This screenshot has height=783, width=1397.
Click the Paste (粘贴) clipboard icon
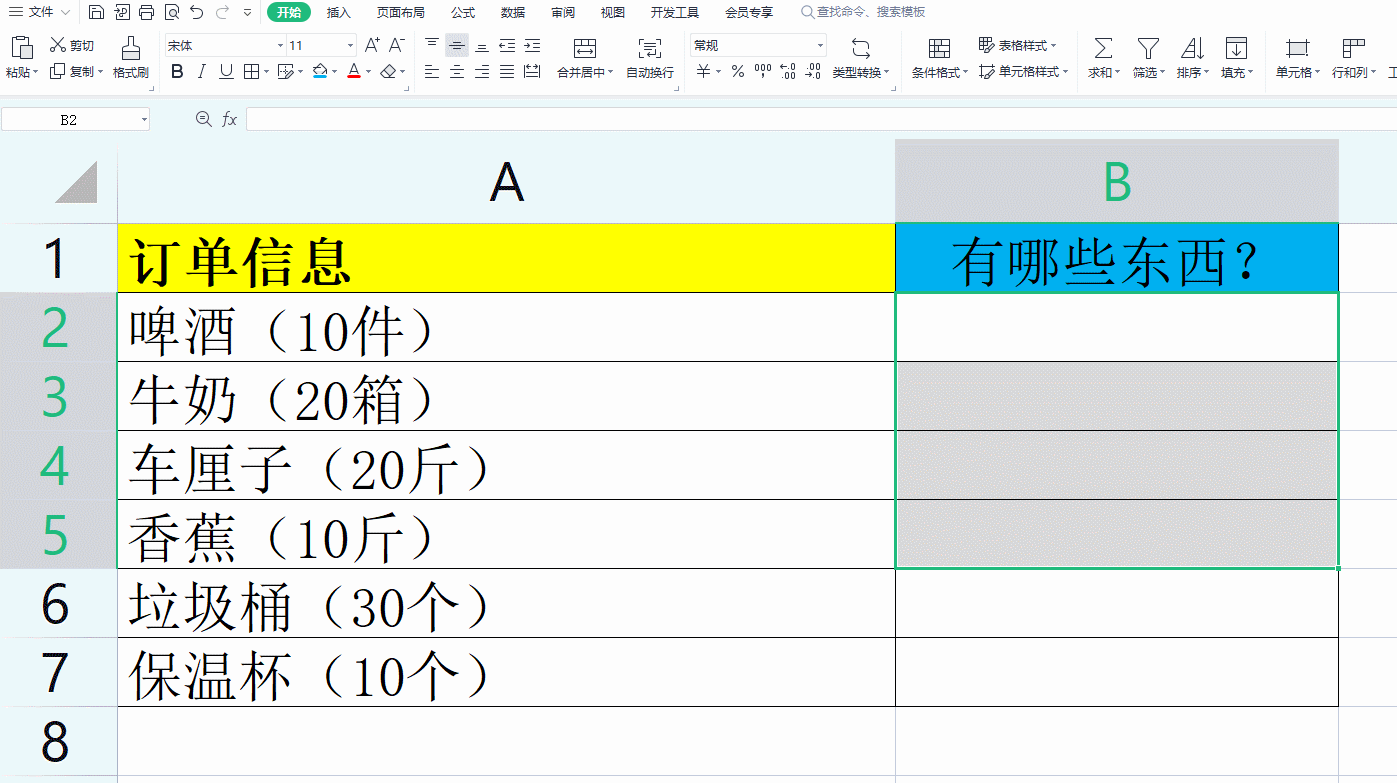21,47
